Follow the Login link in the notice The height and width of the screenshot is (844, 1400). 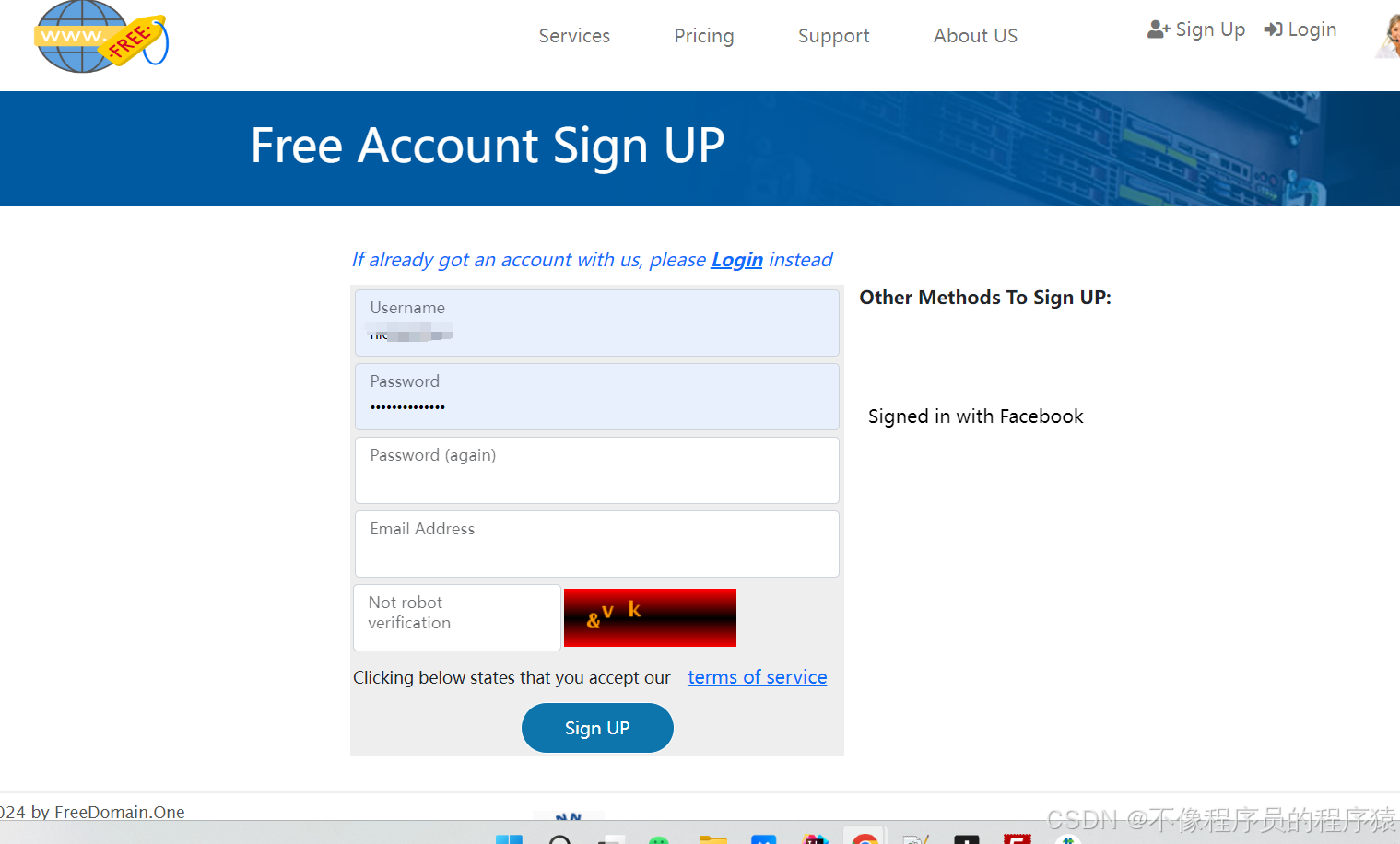[736, 260]
